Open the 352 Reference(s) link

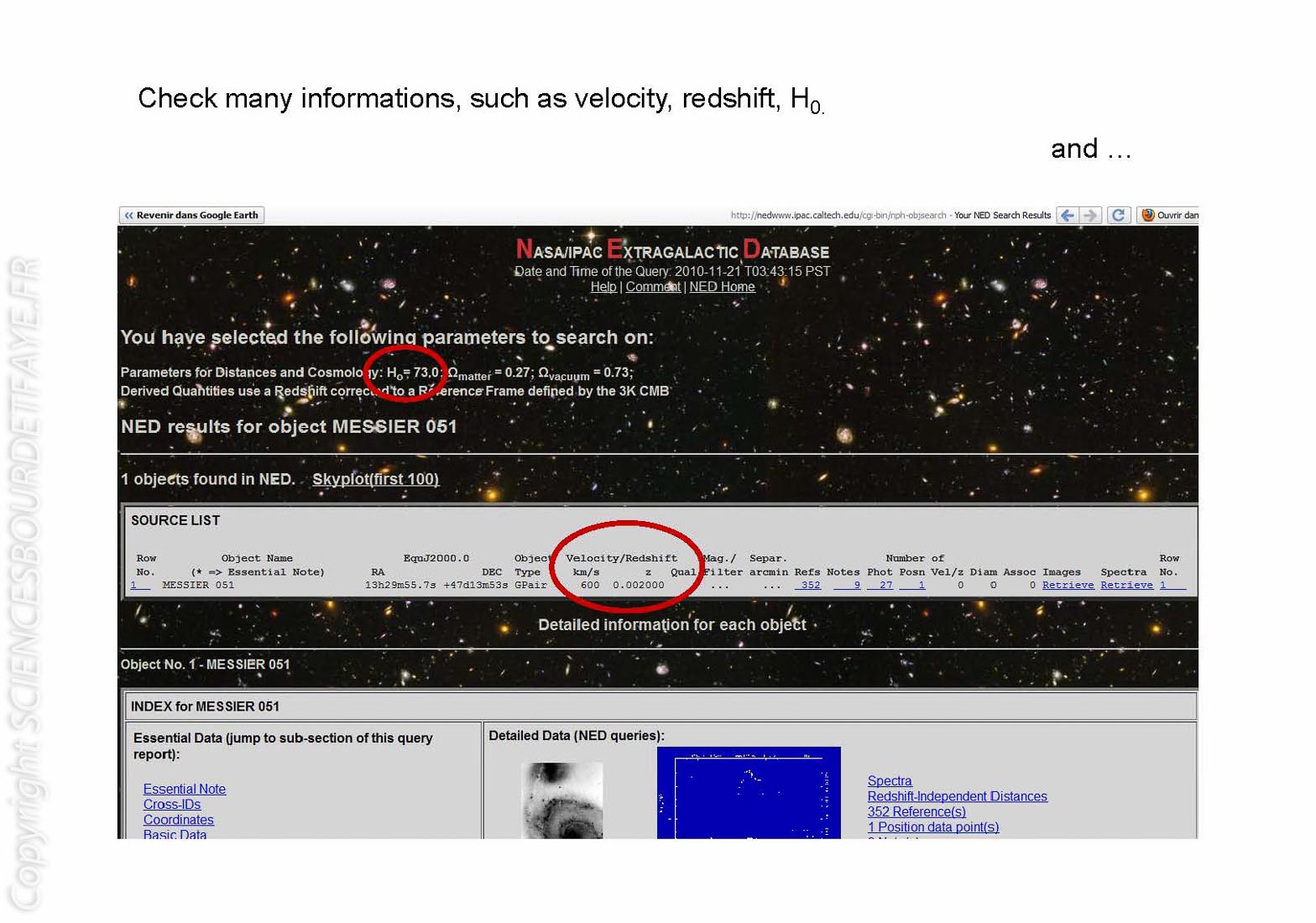[916, 811]
